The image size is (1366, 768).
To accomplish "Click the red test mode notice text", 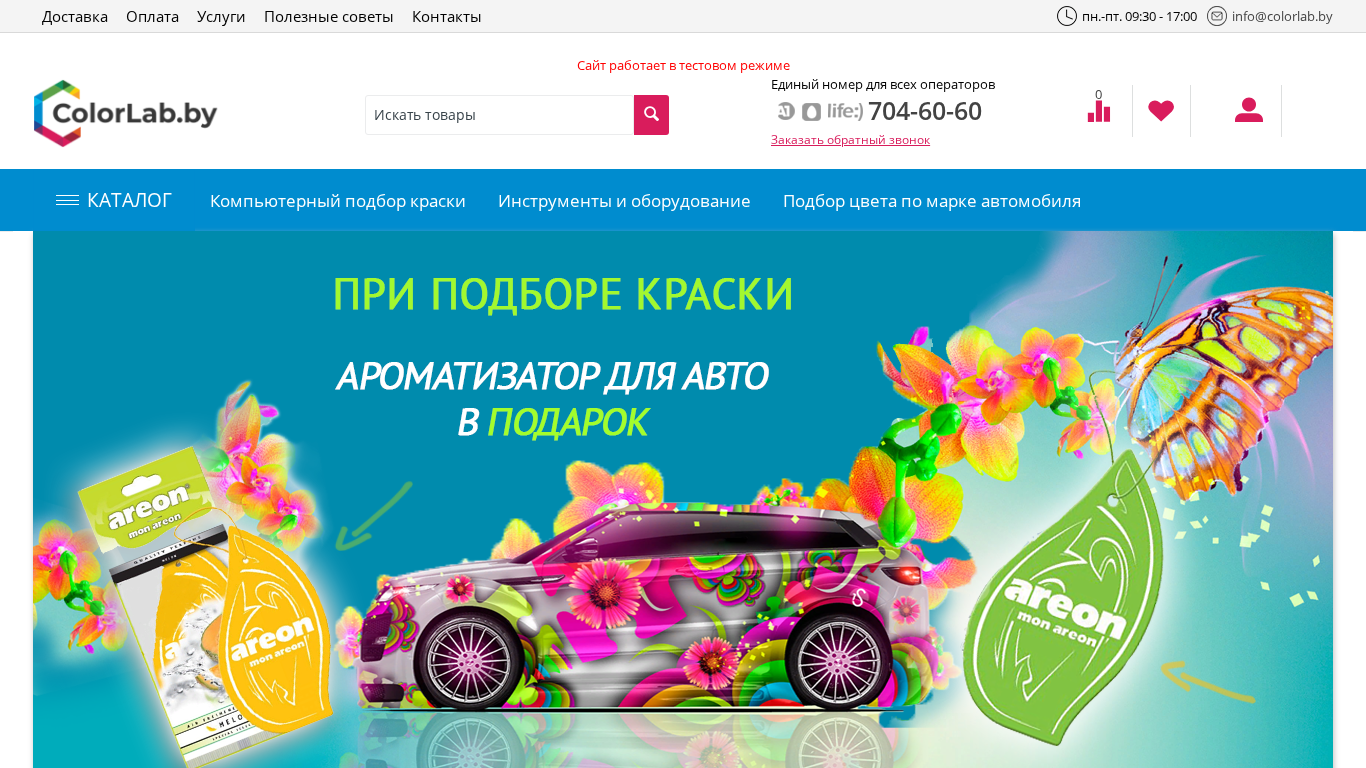I will [x=683, y=66].
